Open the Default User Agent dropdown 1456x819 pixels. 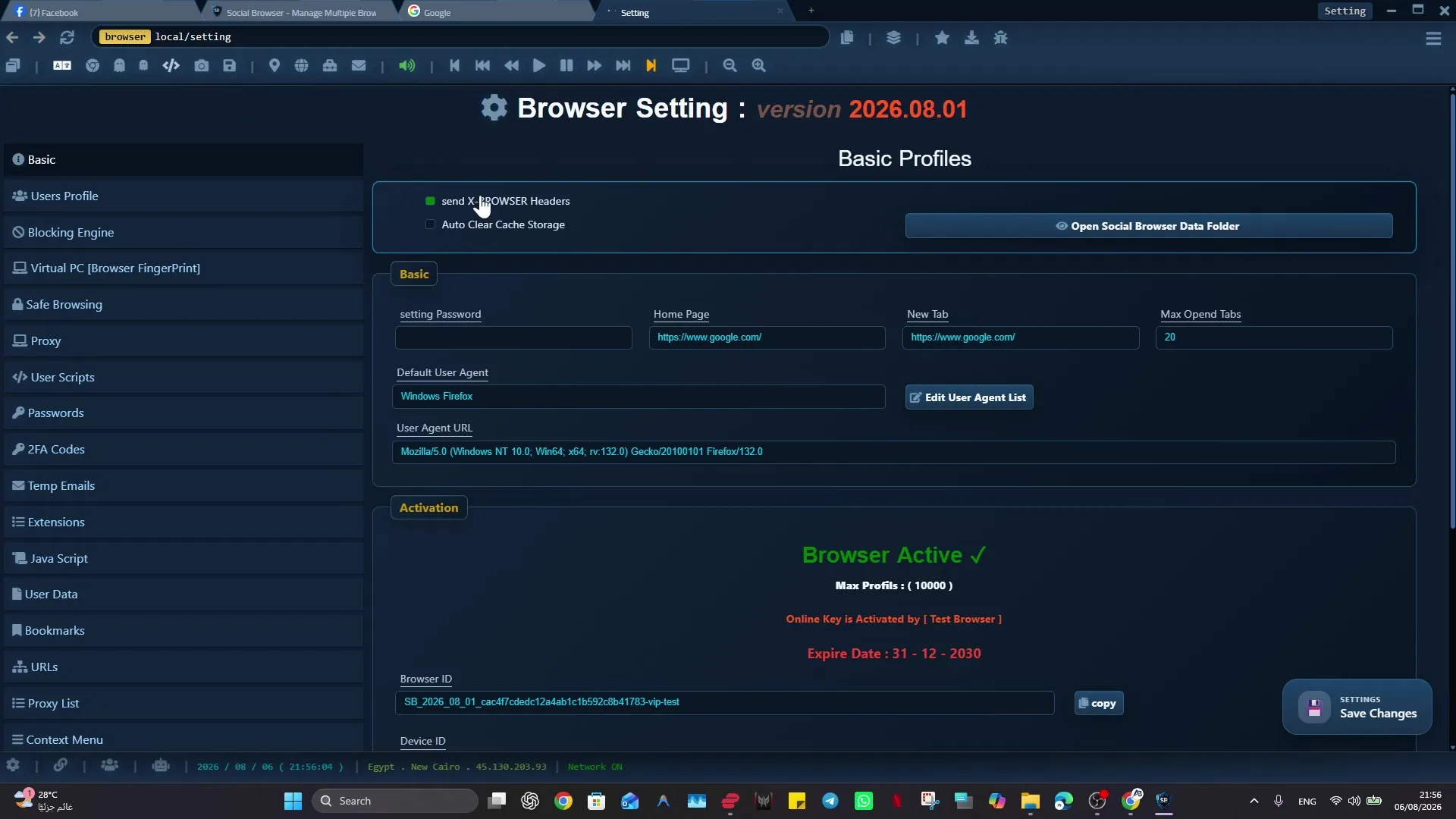click(x=639, y=397)
